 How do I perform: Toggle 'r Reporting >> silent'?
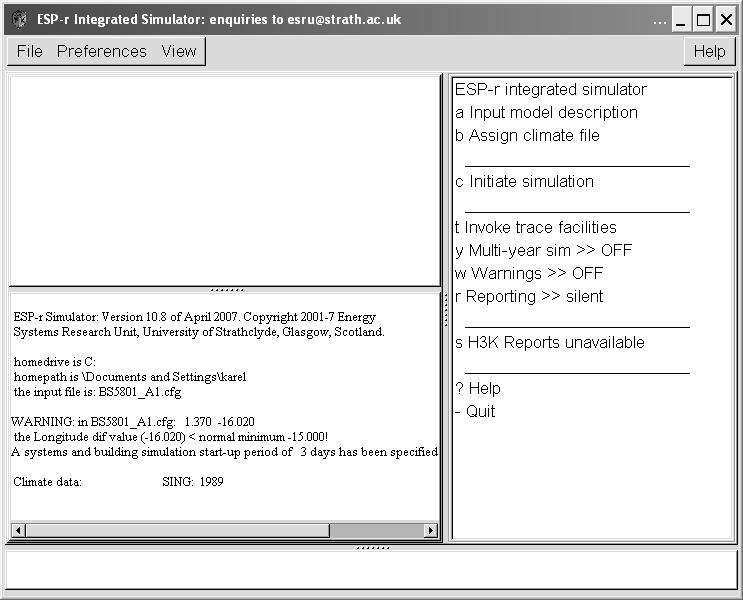pos(529,296)
